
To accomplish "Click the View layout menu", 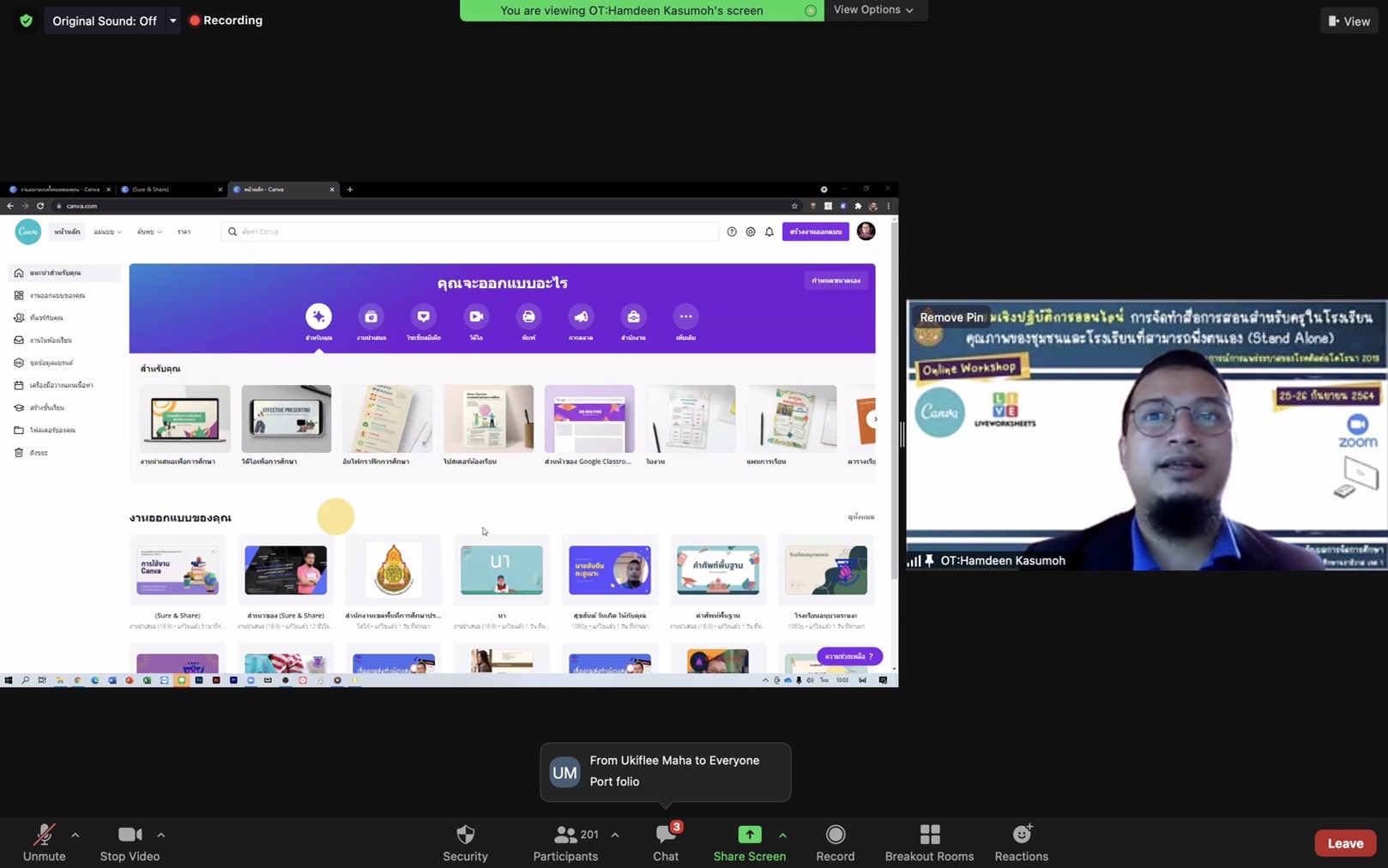I will click(1349, 21).
